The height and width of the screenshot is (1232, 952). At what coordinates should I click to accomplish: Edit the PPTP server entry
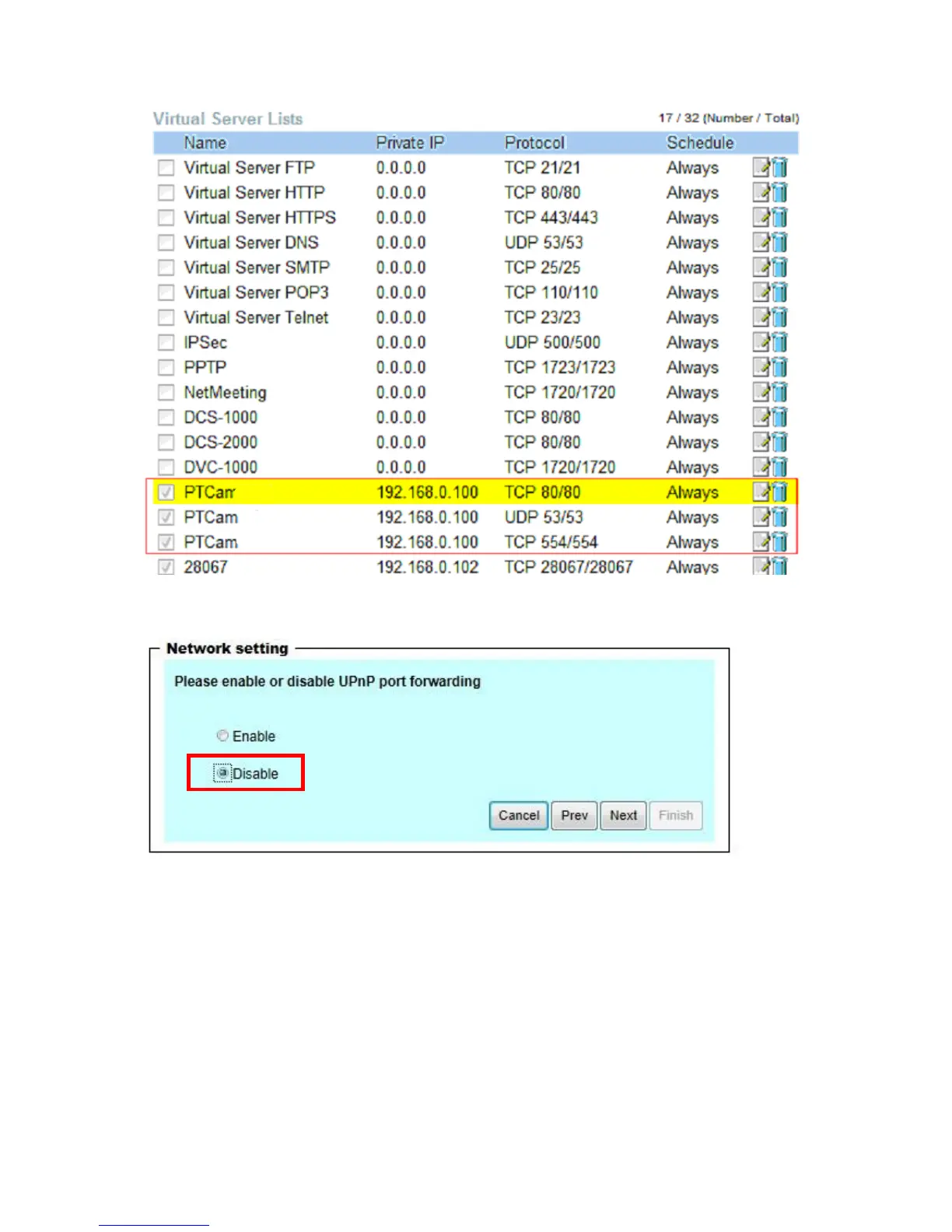(761, 366)
